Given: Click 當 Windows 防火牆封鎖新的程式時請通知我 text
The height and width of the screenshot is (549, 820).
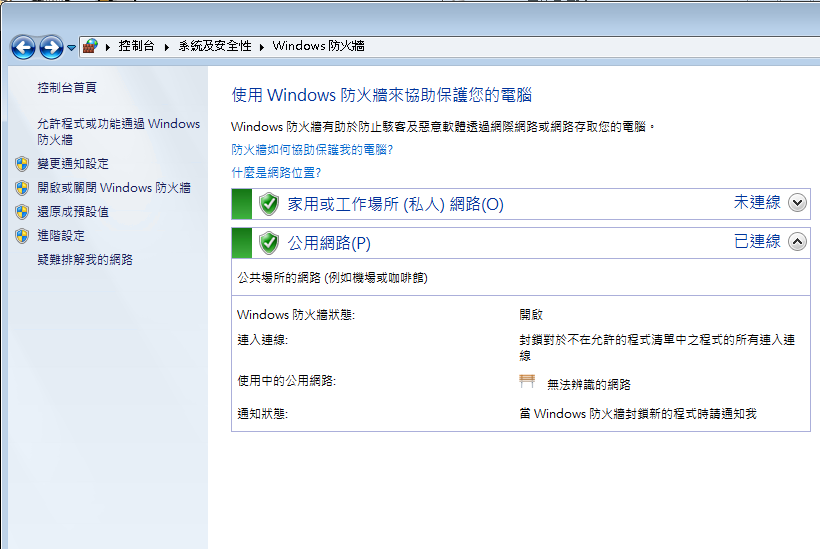Looking at the screenshot, I should 638,414.
